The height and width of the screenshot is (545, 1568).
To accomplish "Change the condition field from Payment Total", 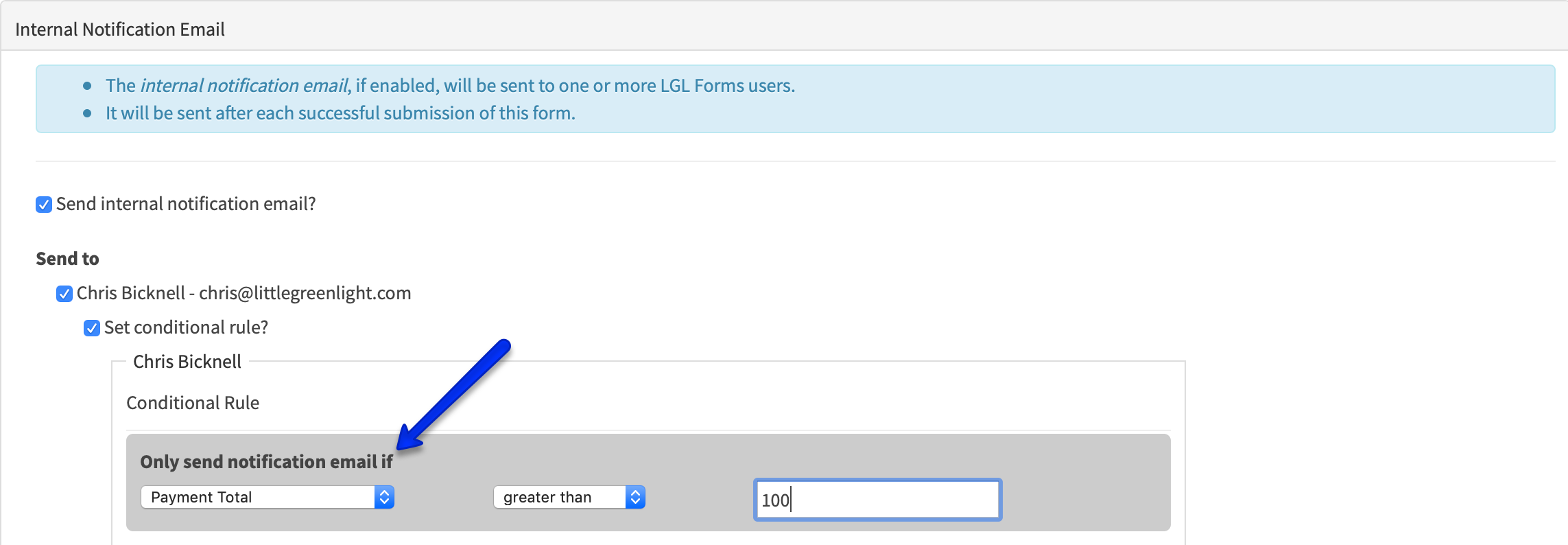I will (268, 497).
